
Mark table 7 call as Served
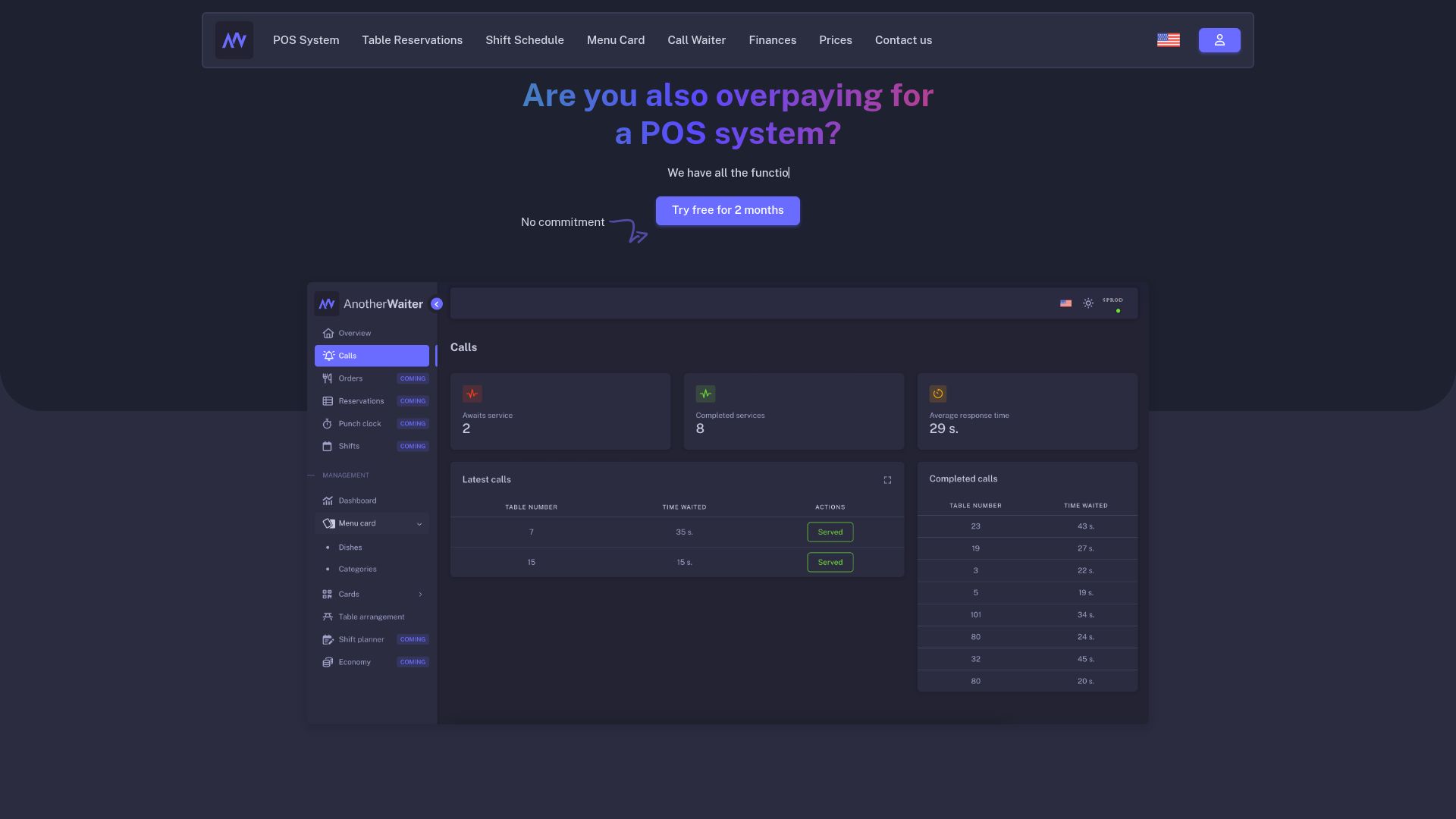830,532
